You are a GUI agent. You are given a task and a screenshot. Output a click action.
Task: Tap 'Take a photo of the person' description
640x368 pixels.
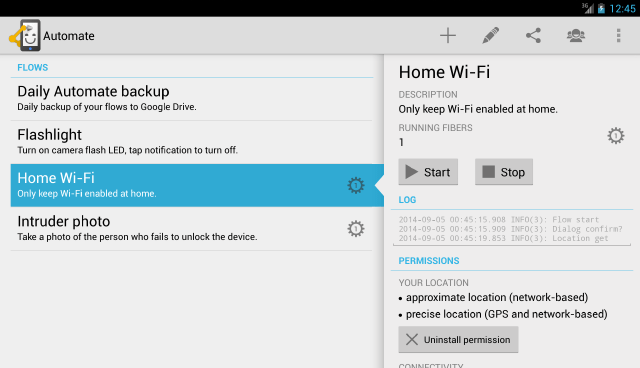point(137,237)
